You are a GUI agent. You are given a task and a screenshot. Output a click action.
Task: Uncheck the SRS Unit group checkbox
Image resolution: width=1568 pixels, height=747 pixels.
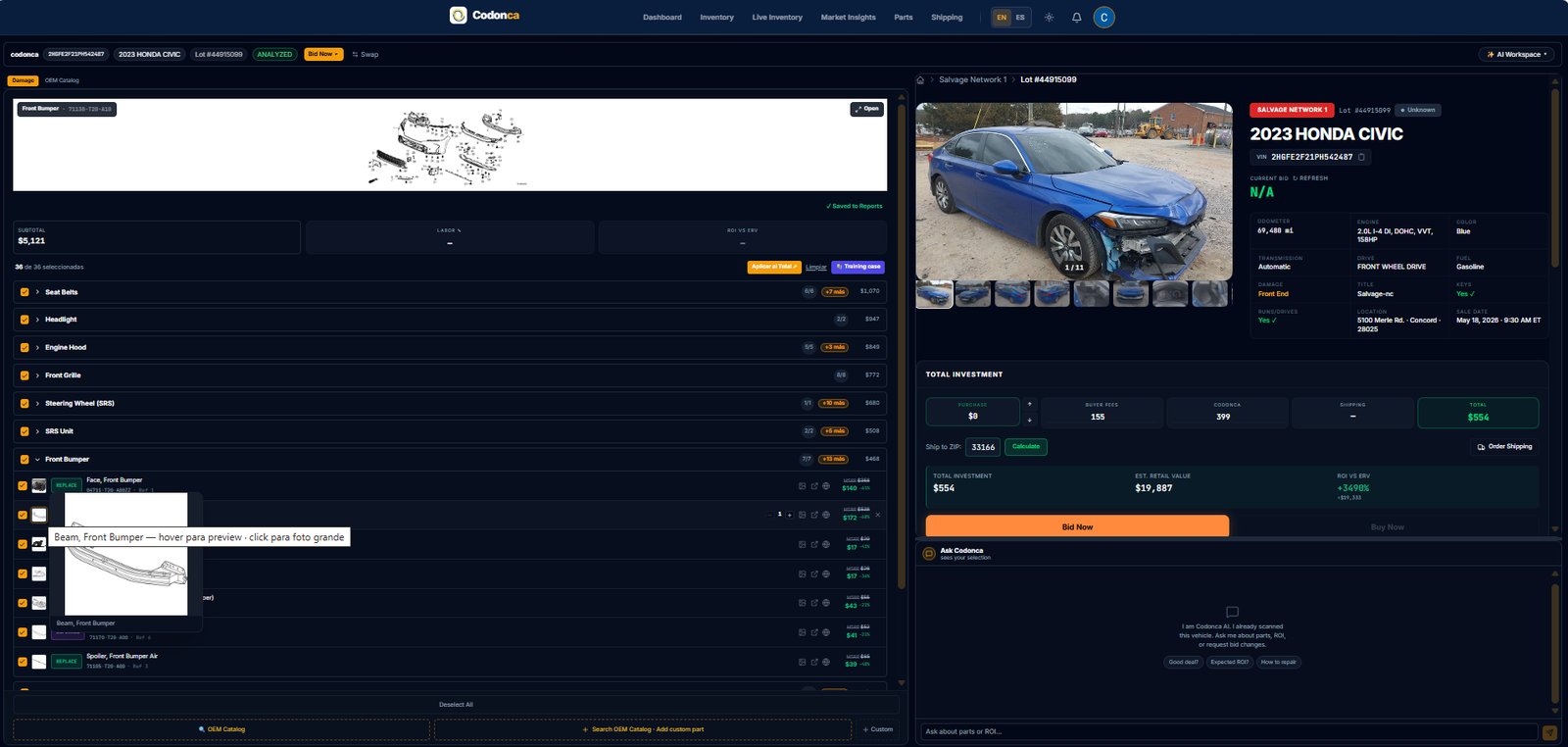coord(24,431)
